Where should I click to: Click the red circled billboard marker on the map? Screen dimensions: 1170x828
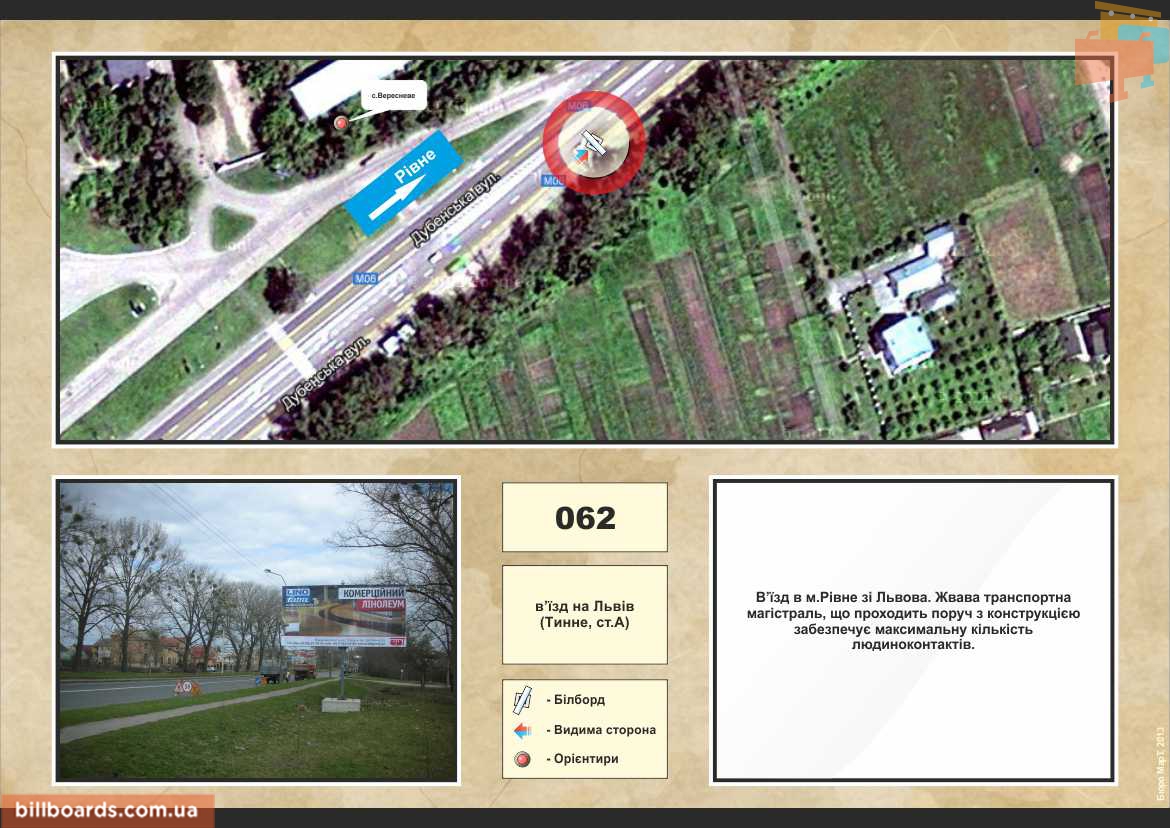click(594, 143)
